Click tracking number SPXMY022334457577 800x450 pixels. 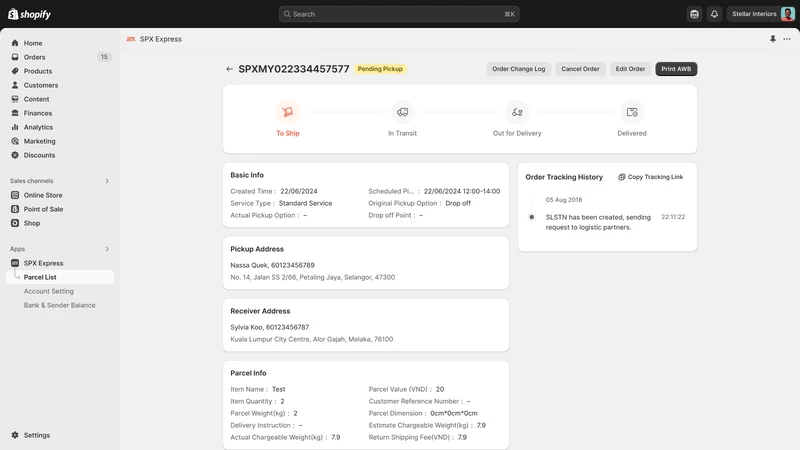click(x=294, y=69)
